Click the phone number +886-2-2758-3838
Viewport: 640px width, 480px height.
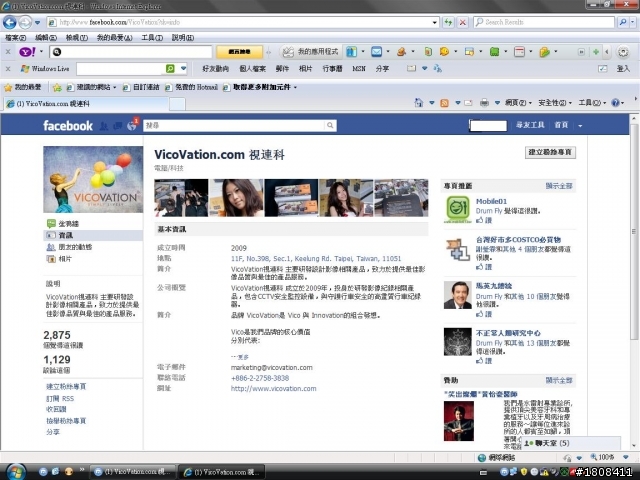tap(260, 378)
